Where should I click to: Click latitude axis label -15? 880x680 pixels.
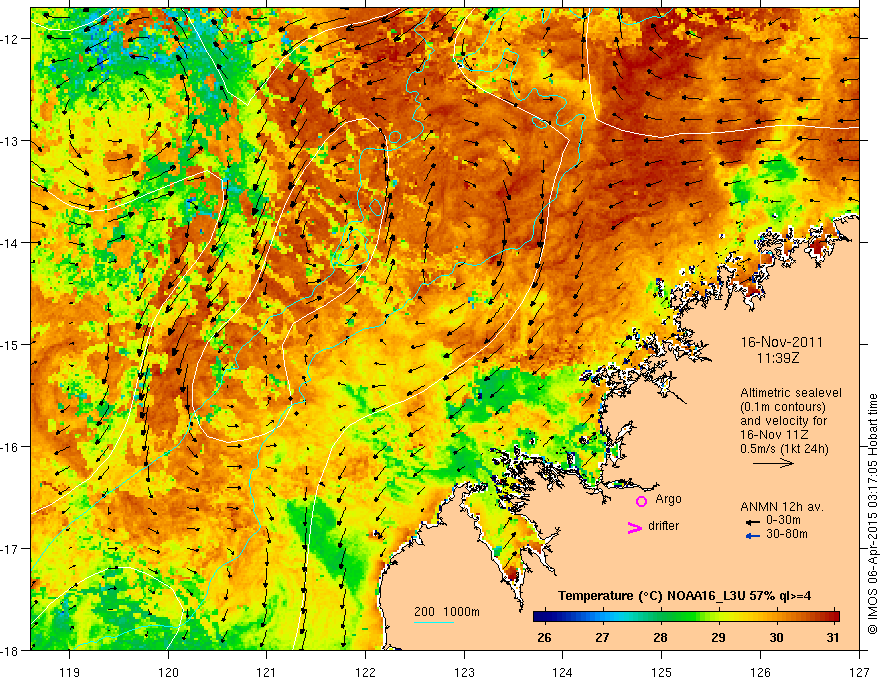(x=12, y=344)
